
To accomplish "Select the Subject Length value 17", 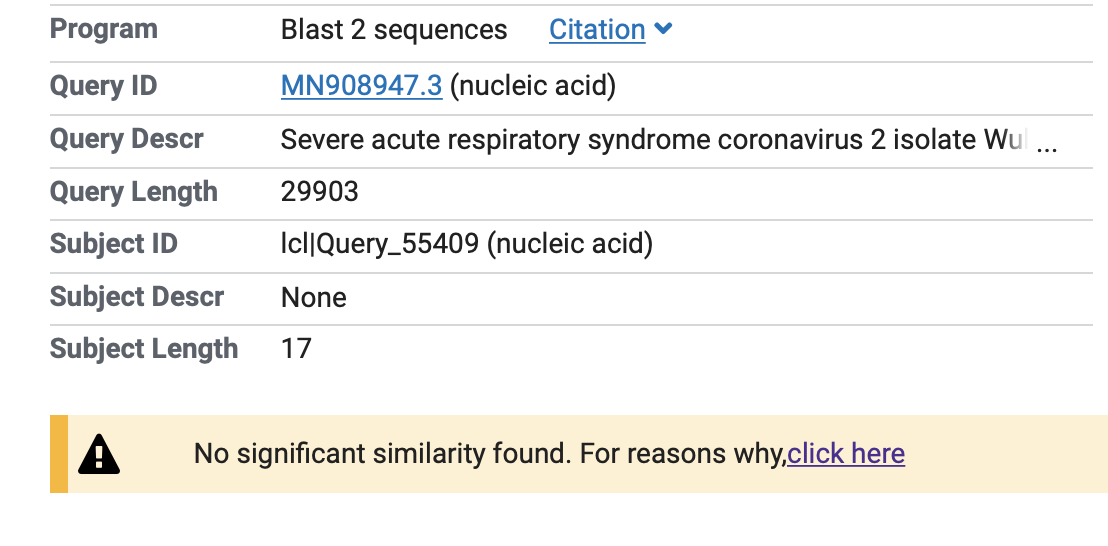I will (296, 349).
